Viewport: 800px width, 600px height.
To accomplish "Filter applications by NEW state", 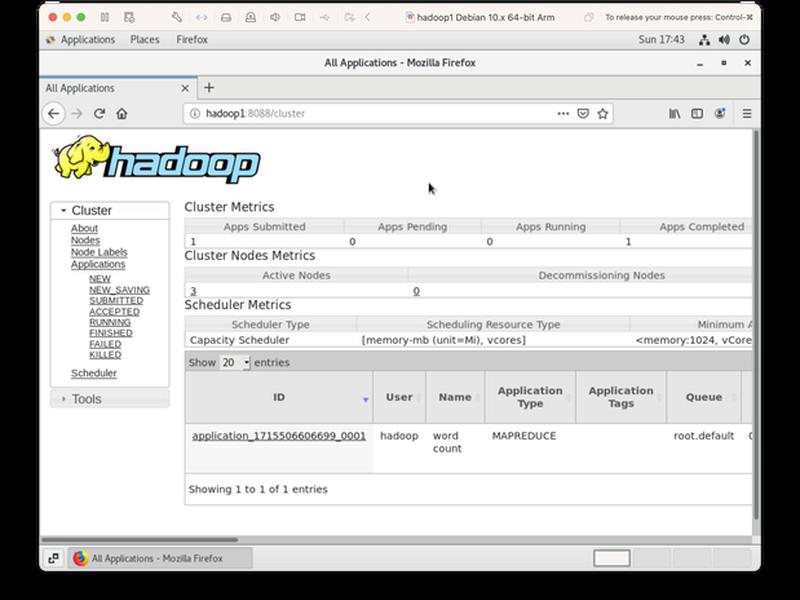I will (100, 279).
